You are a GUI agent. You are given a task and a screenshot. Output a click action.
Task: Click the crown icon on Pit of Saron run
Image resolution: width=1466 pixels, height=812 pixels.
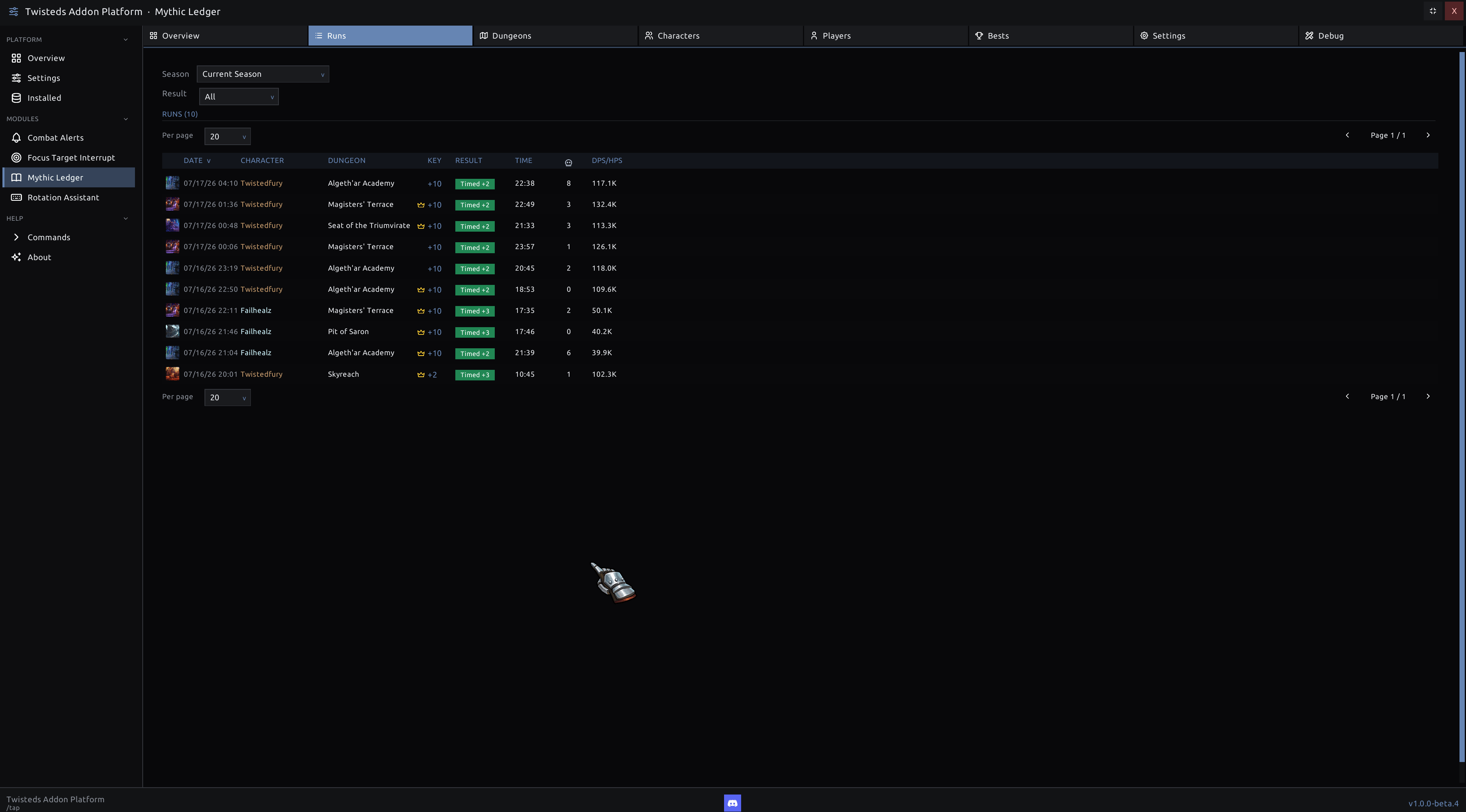(421, 332)
